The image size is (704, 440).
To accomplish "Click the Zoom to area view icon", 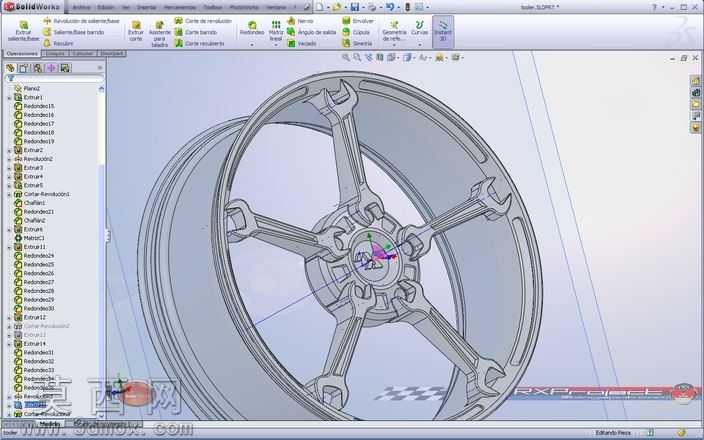I will 357,57.
